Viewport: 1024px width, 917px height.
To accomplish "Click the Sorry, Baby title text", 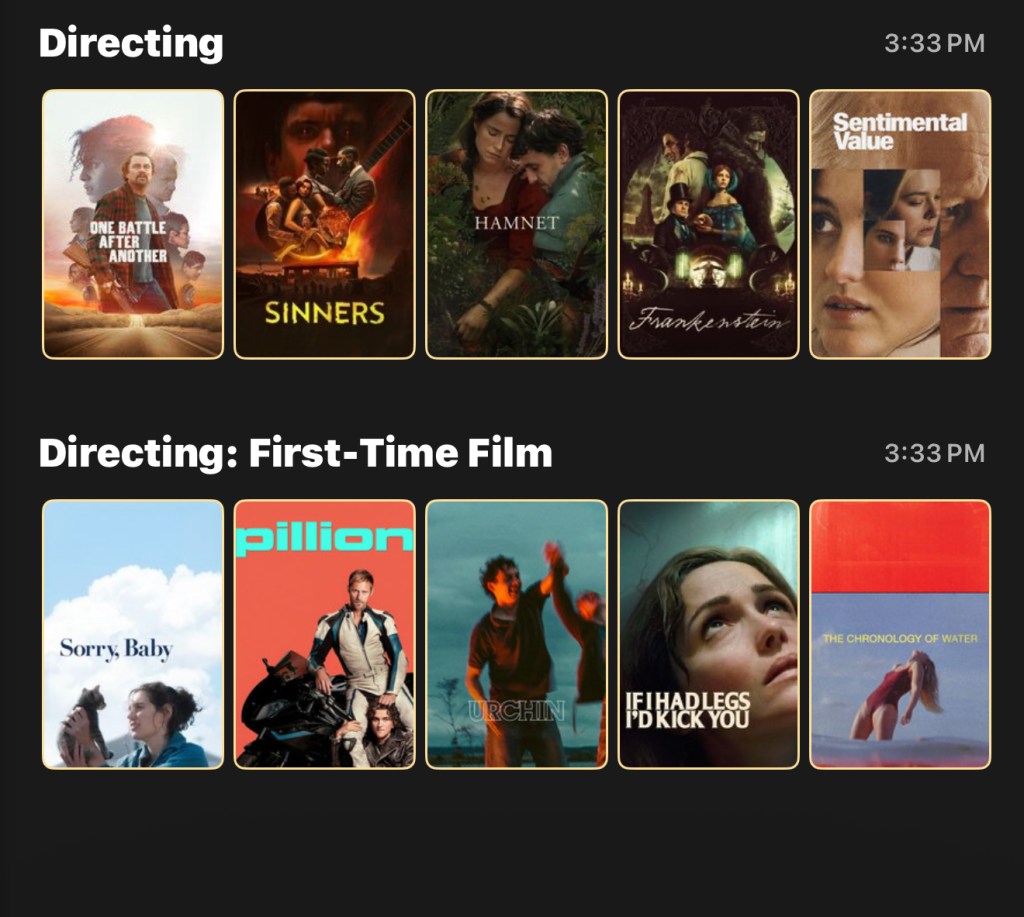I will pos(116,649).
